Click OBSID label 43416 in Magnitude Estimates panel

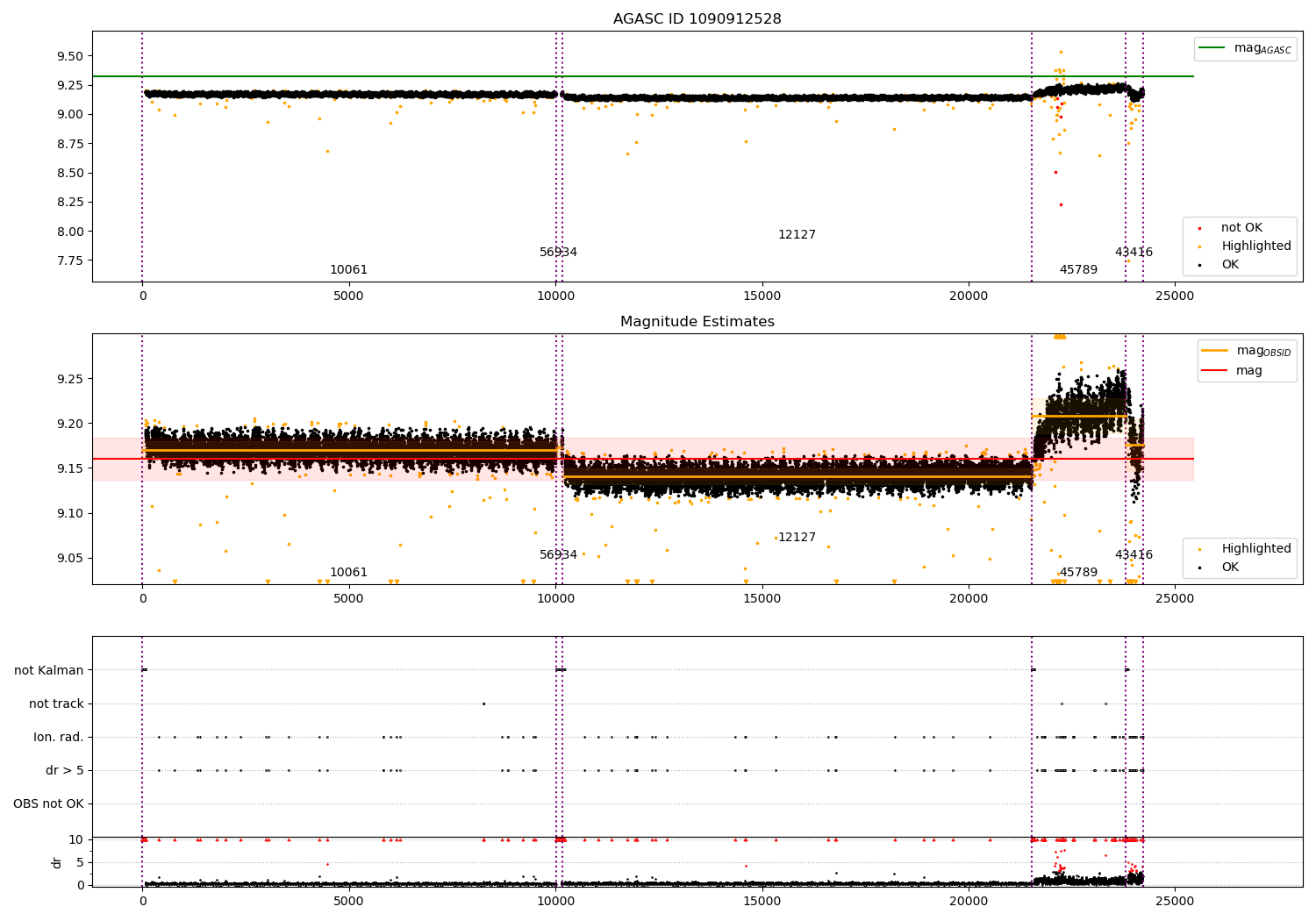point(1134,555)
